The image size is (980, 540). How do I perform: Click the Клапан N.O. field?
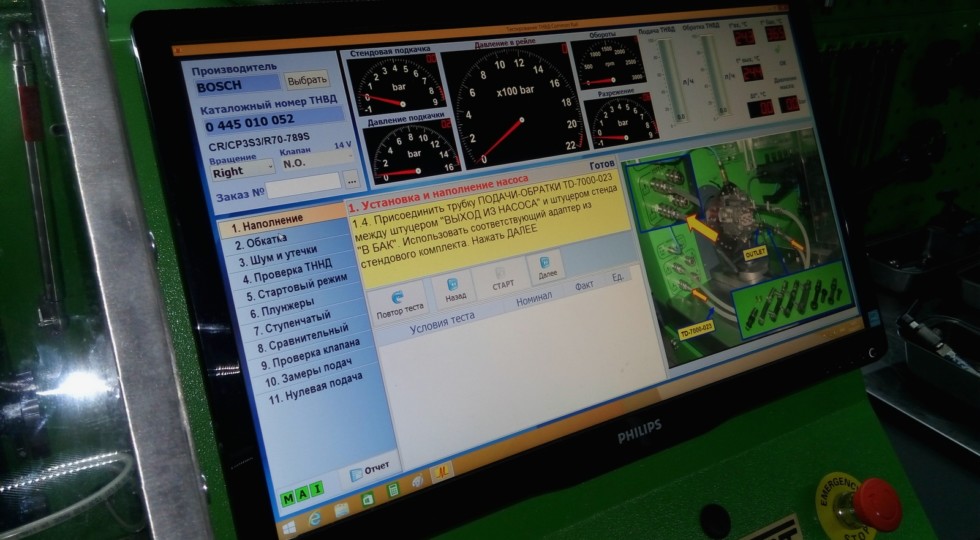click(316, 161)
